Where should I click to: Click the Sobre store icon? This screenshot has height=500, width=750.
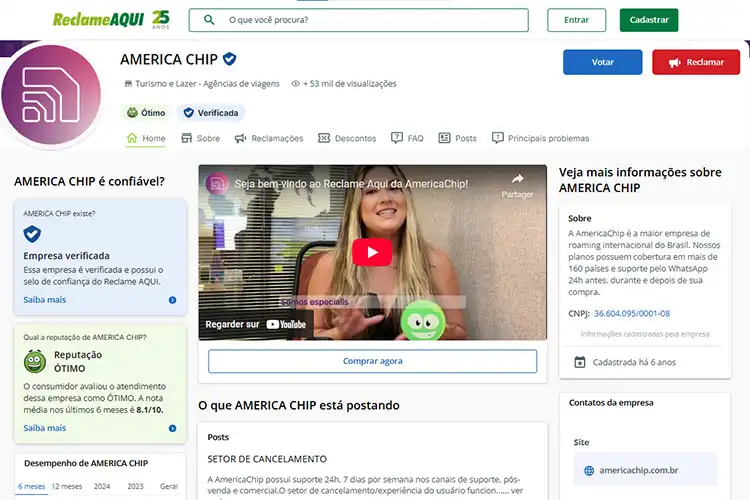click(187, 138)
